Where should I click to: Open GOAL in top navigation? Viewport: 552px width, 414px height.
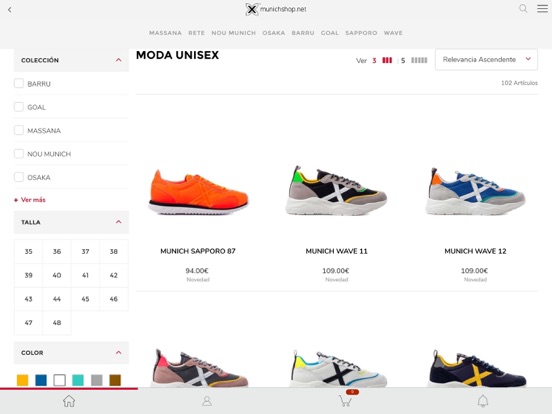tap(330, 33)
